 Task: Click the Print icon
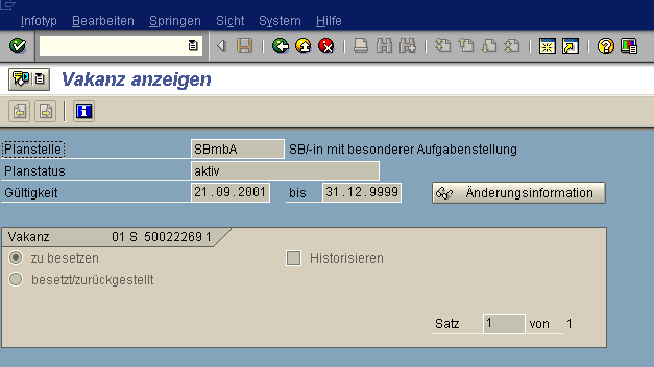(x=361, y=45)
